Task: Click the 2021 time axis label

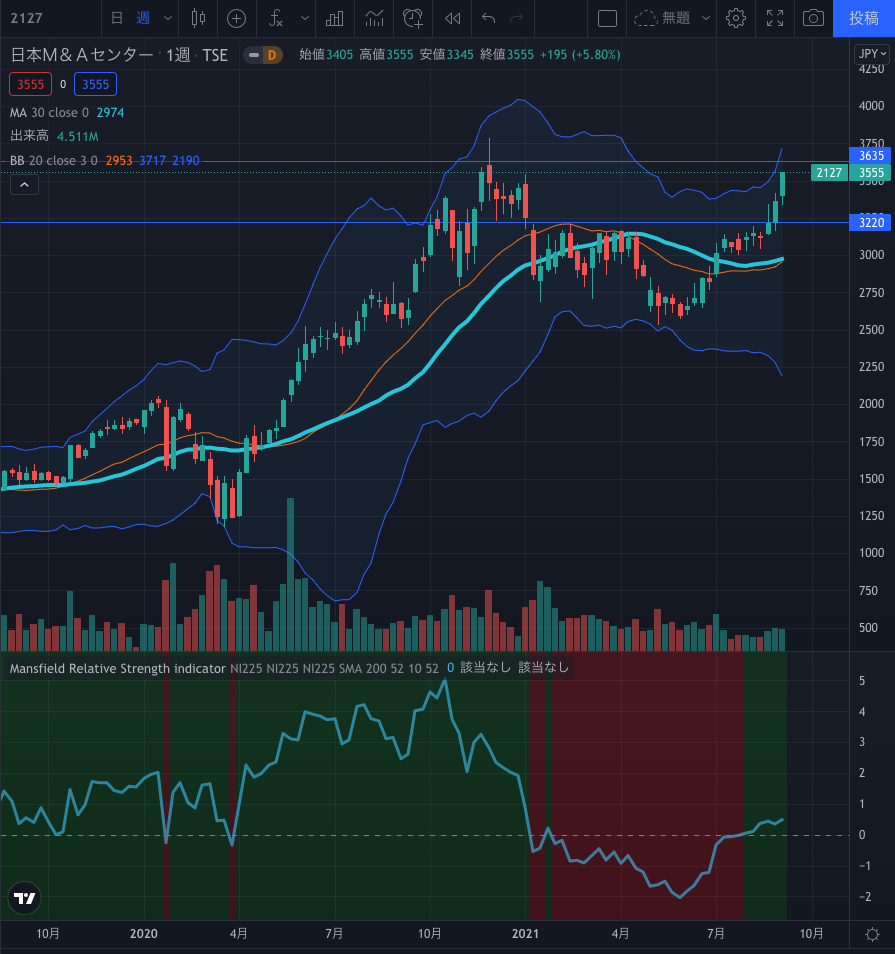Action: tap(525, 933)
